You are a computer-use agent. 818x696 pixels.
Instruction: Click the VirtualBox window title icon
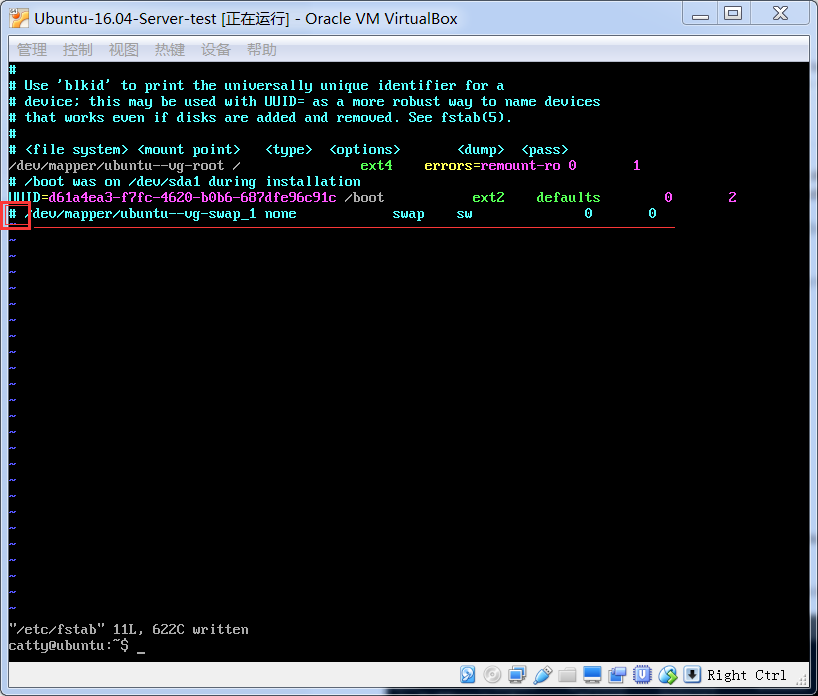coord(19,18)
